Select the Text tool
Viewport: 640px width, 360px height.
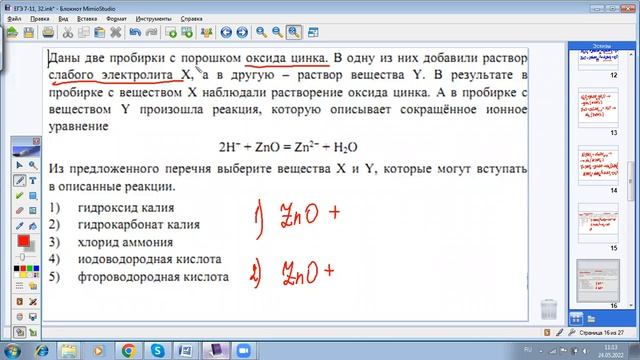pyautogui.click(x=33, y=180)
